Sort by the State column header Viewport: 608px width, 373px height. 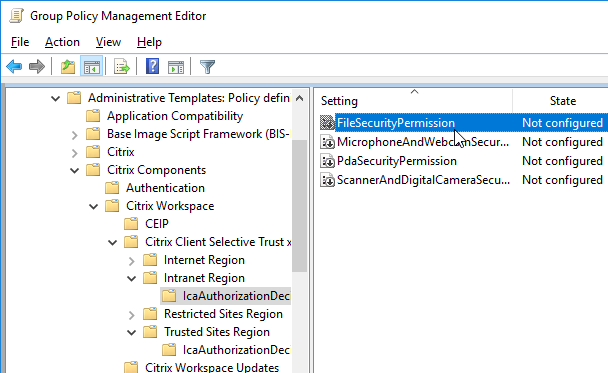(563, 101)
